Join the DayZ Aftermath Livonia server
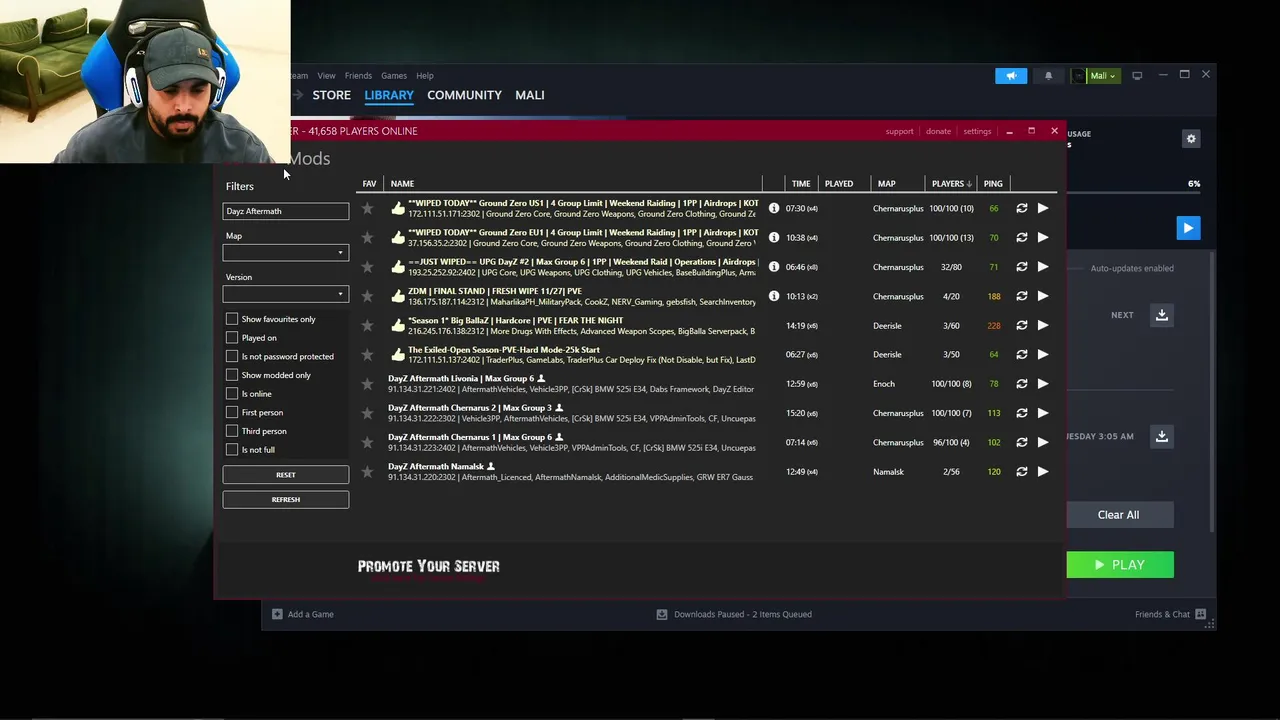This screenshot has width=1280, height=720. click(1043, 383)
